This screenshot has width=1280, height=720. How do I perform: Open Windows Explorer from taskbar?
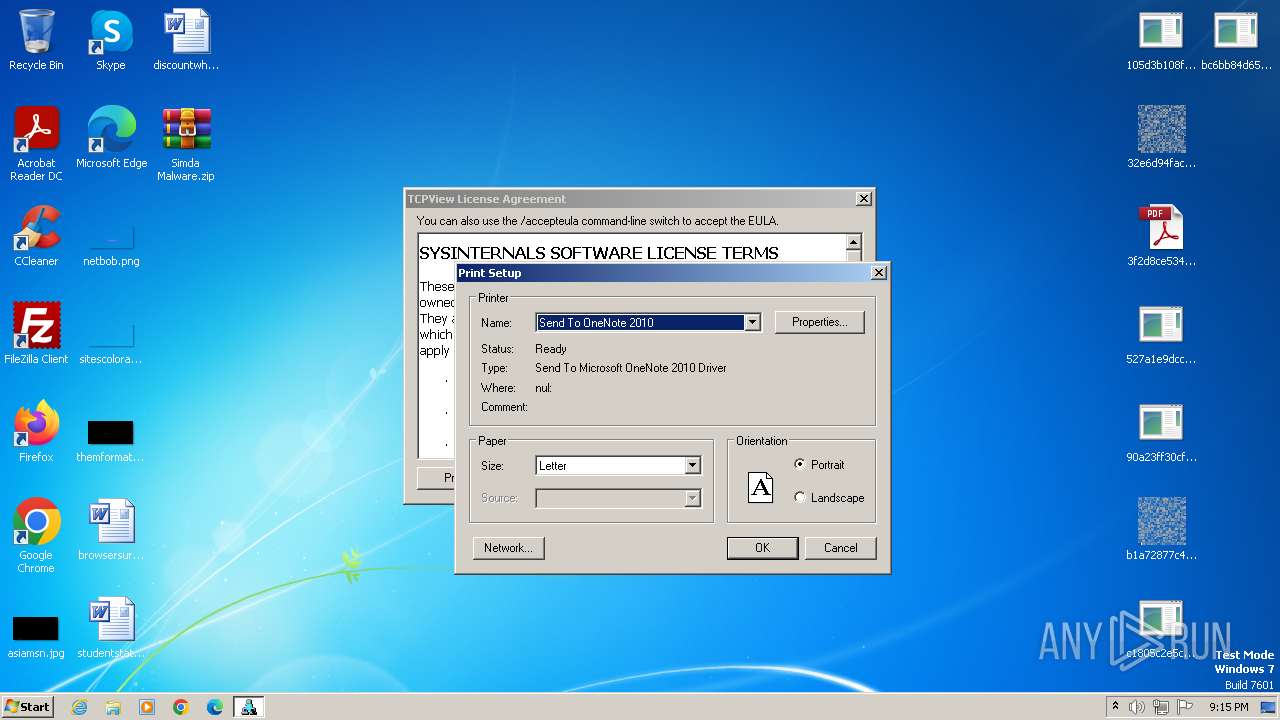113,707
